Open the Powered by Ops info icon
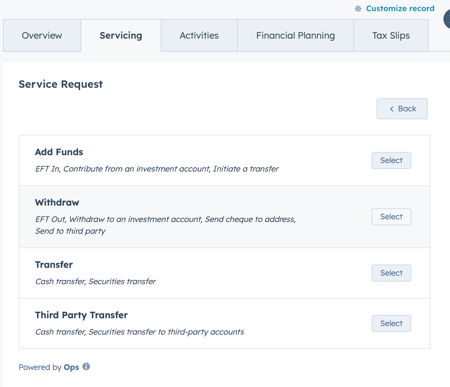Screen dimensions: 450x387 tap(86, 367)
